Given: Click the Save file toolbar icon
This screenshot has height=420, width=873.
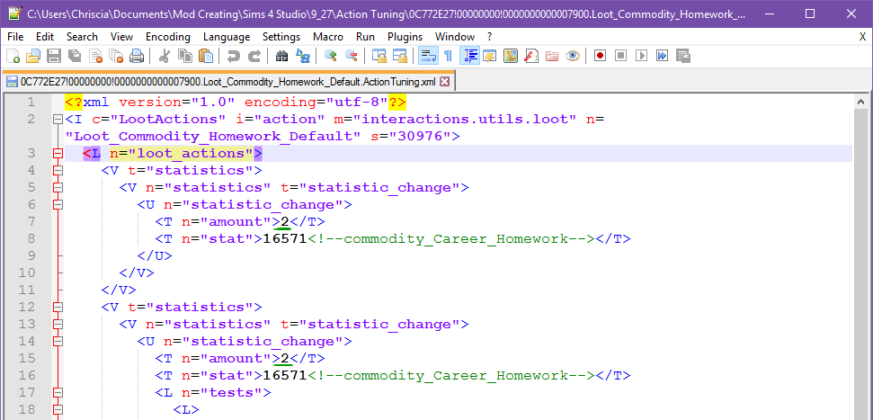Looking at the screenshot, I should (52, 56).
